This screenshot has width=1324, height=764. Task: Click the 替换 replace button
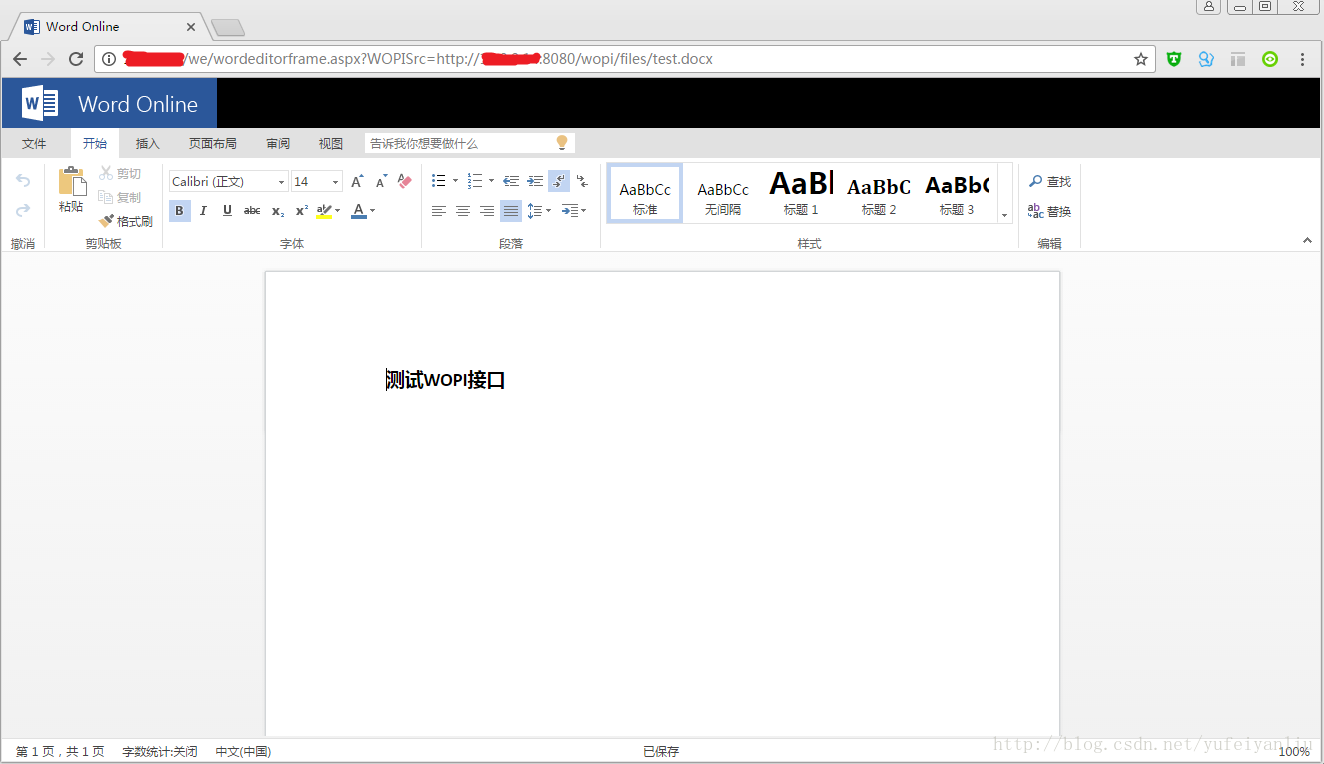coord(1050,212)
